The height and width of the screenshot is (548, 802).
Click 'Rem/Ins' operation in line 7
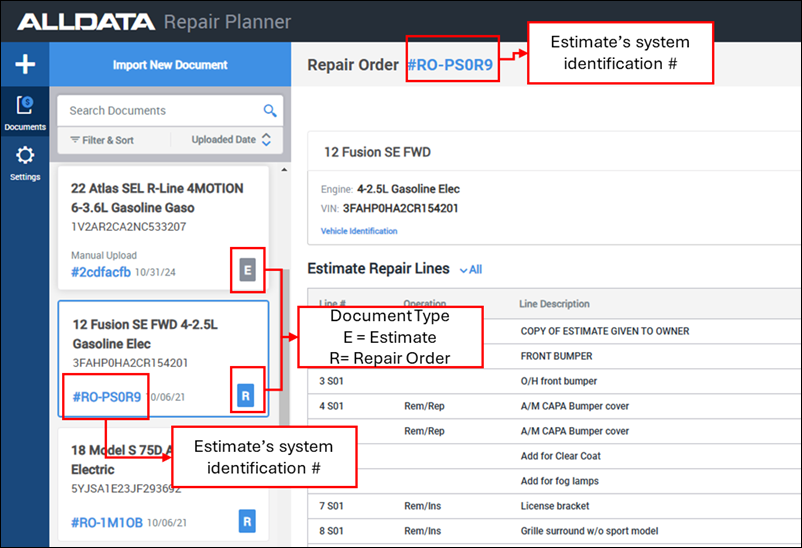(422, 506)
